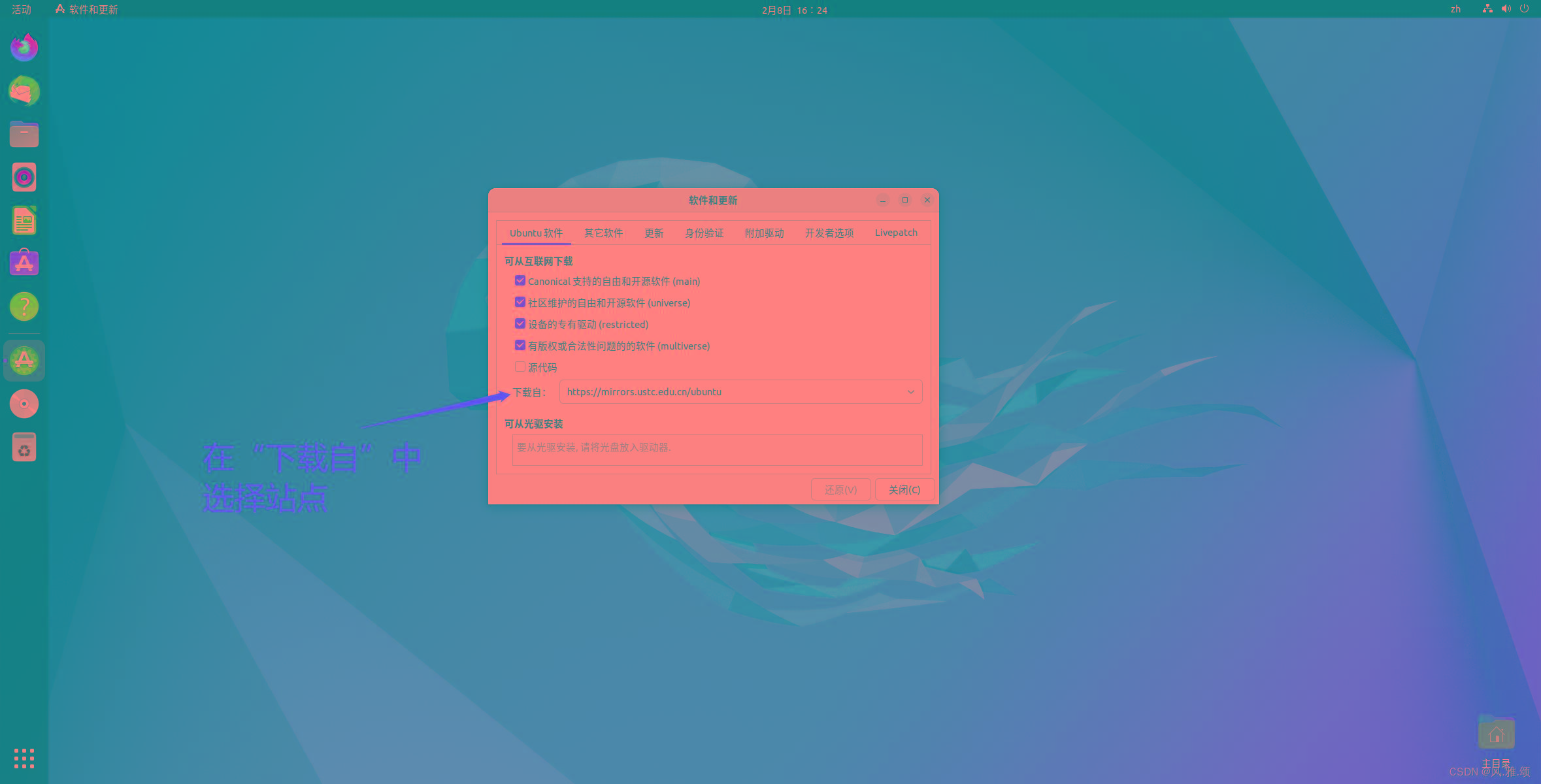Select running Software & Updates dock icon
The image size is (1541, 784).
(x=24, y=361)
